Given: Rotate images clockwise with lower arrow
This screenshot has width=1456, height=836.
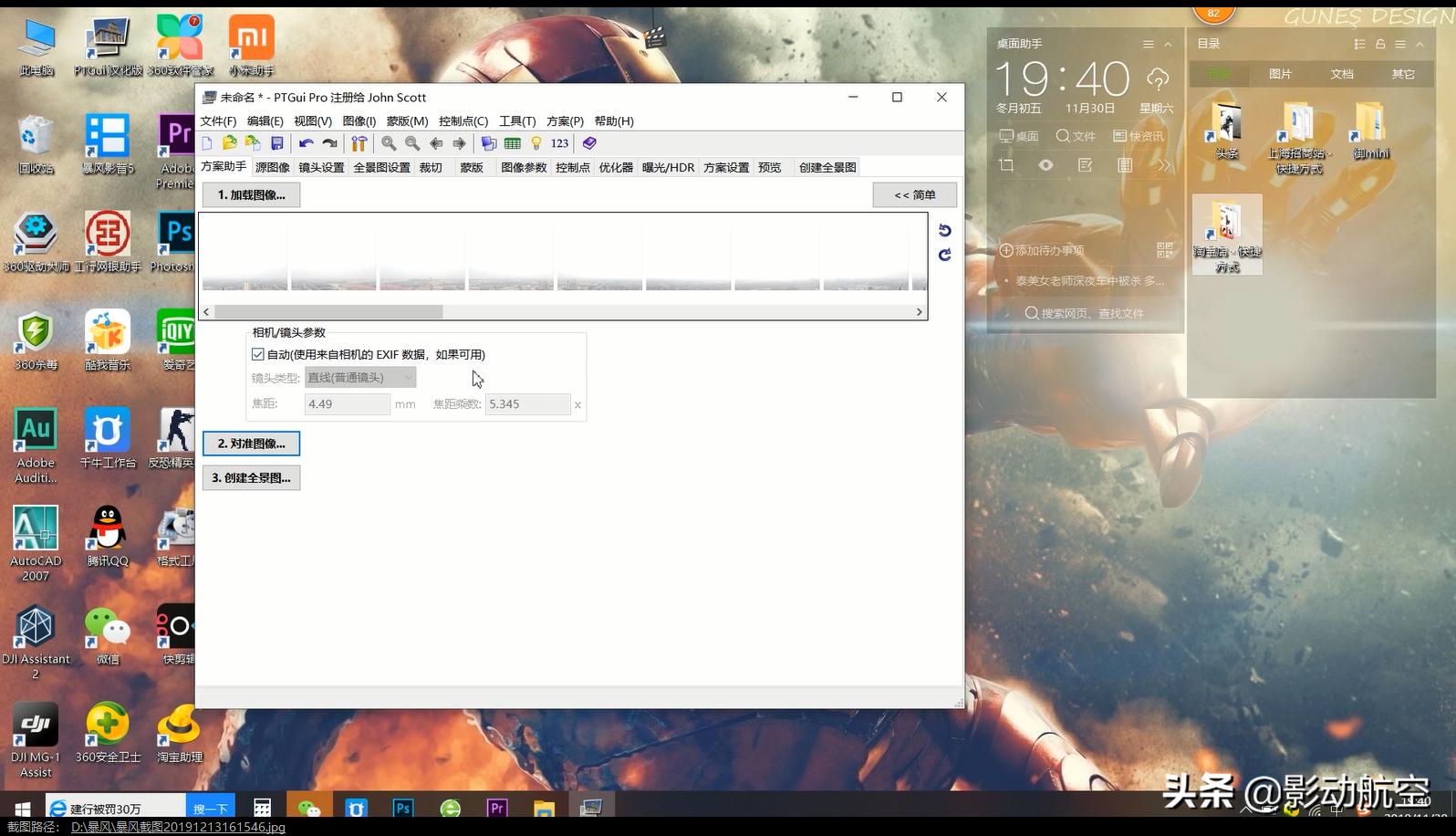Looking at the screenshot, I should point(944,255).
